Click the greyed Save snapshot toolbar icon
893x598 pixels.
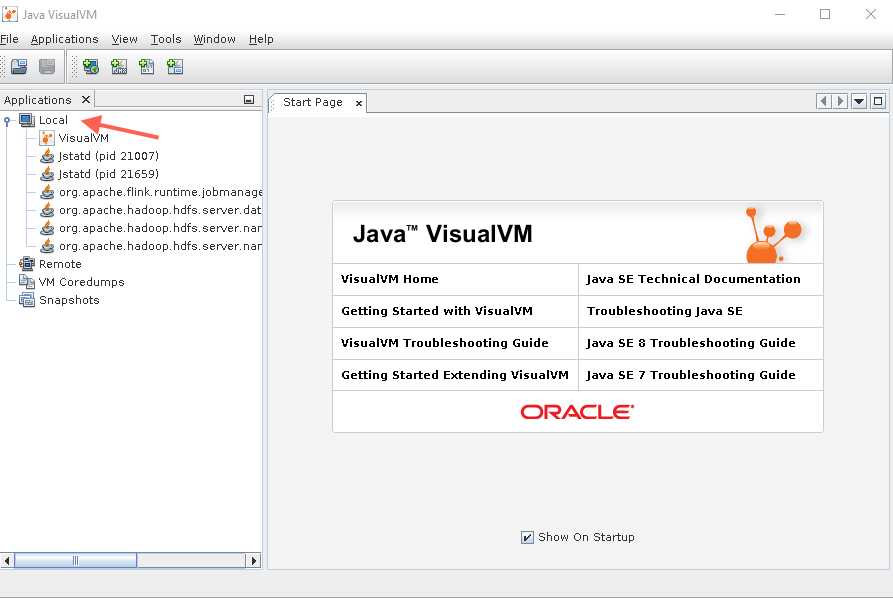click(47, 67)
